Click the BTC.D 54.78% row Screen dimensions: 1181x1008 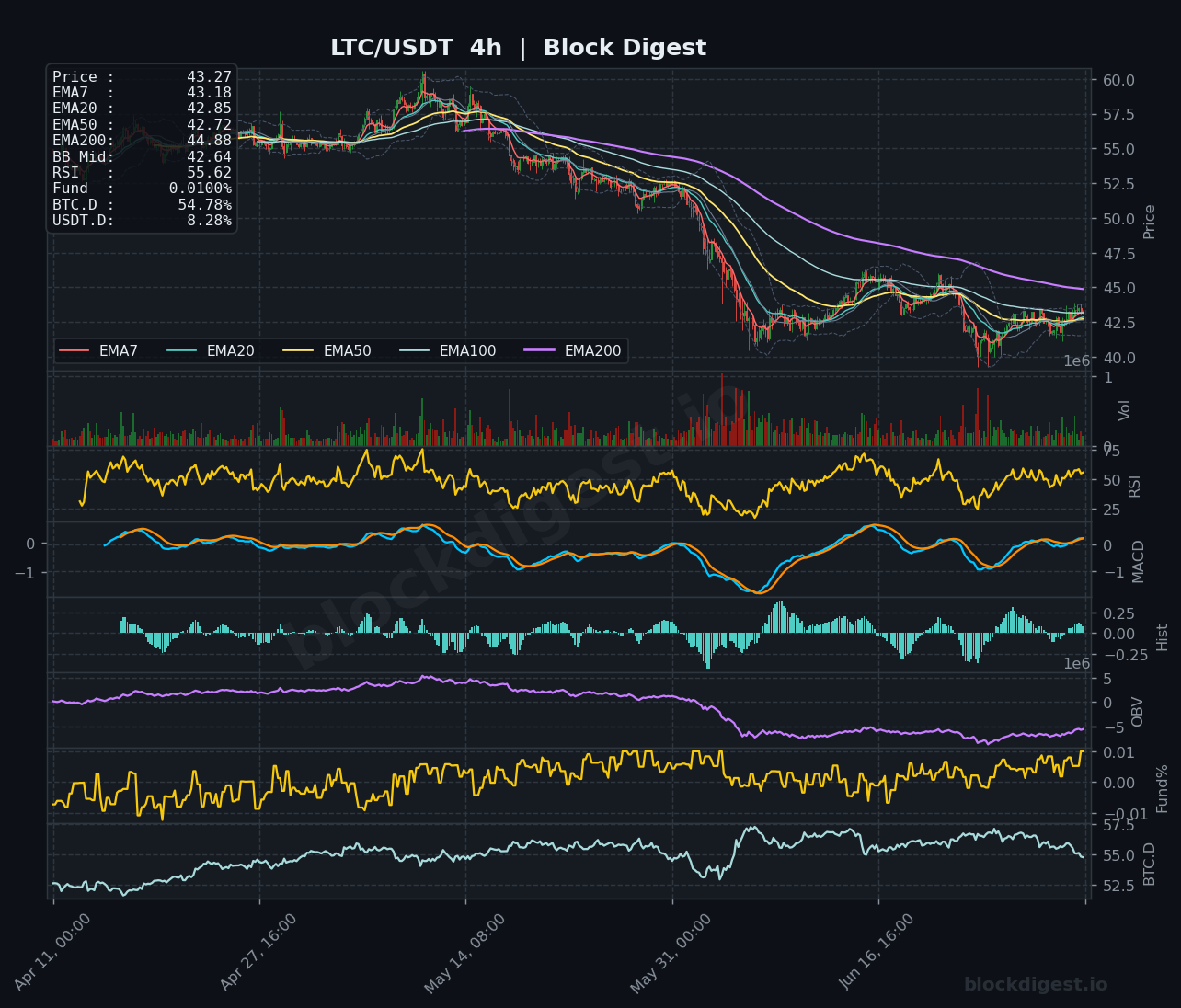pyautogui.click(x=142, y=205)
